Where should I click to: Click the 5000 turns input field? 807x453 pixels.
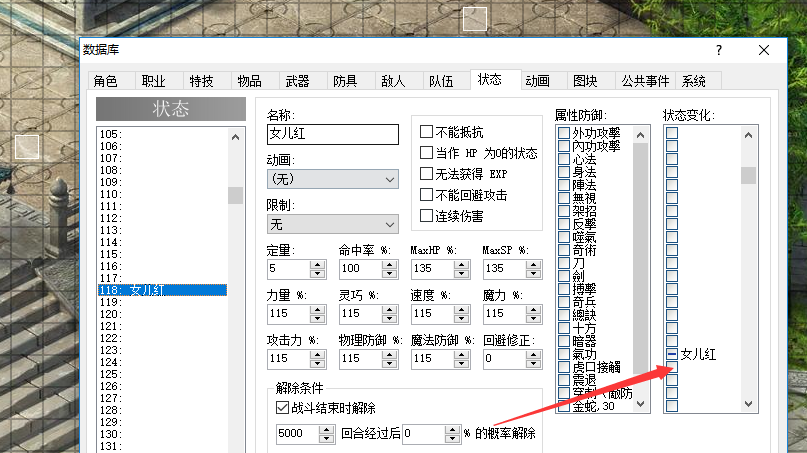pos(297,433)
